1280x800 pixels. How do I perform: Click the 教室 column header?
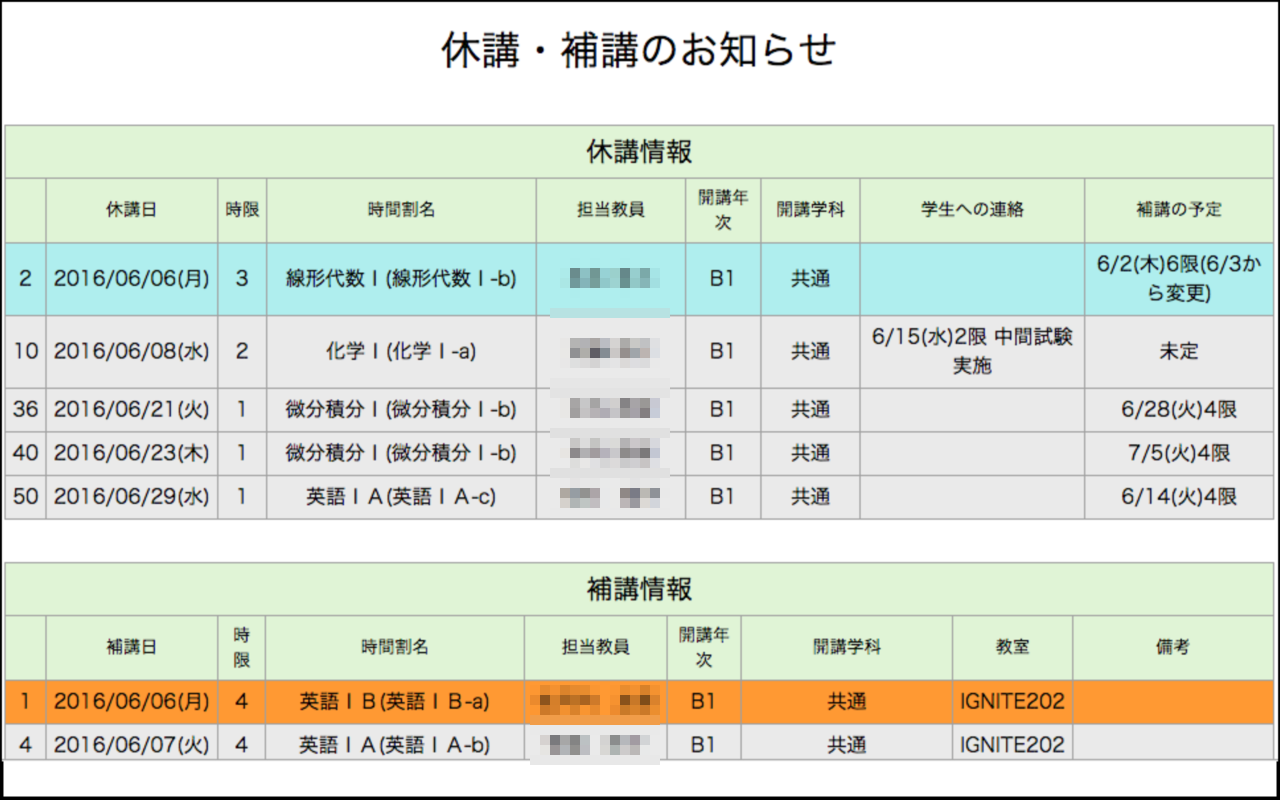coord(1012,647)
